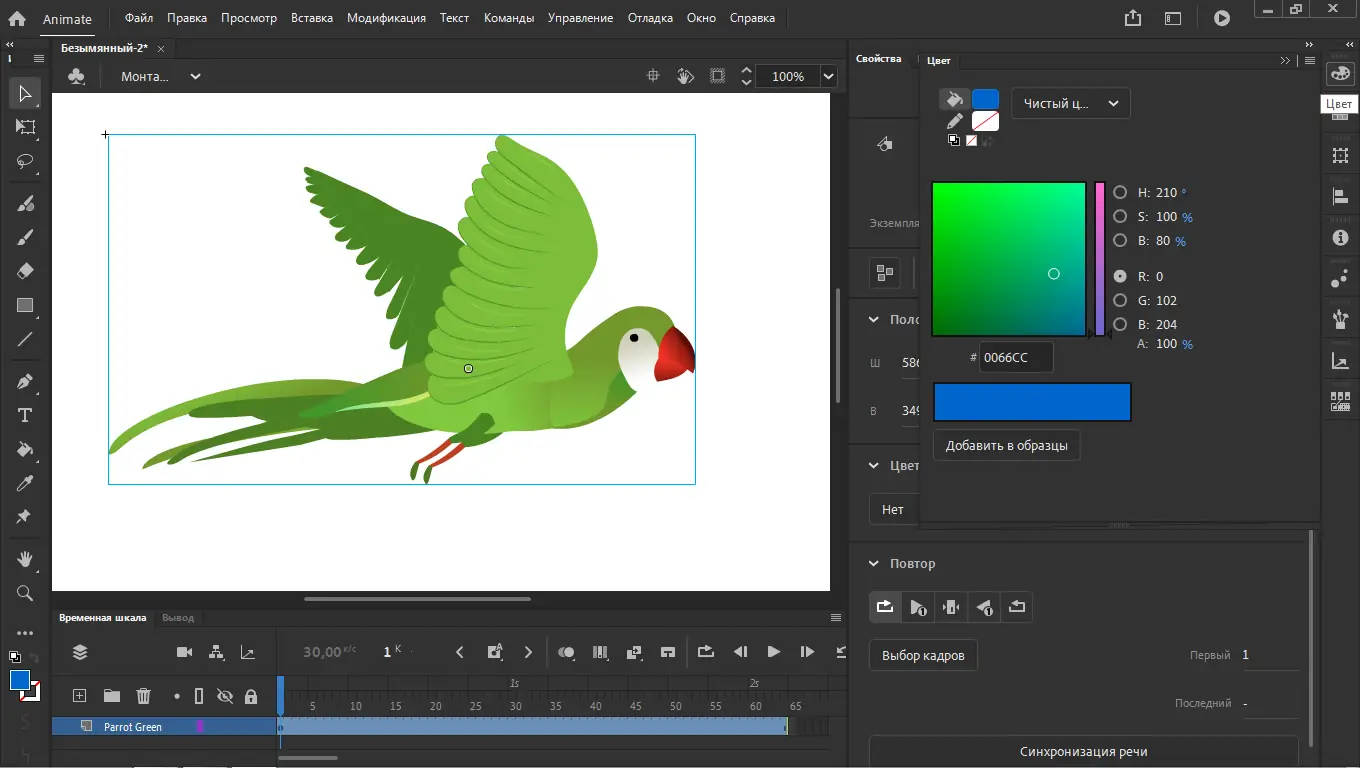The width and height of the screenshot is (1360, 768).
Task: Select the Paint Bucket tool
Action: tap(25, 449)
